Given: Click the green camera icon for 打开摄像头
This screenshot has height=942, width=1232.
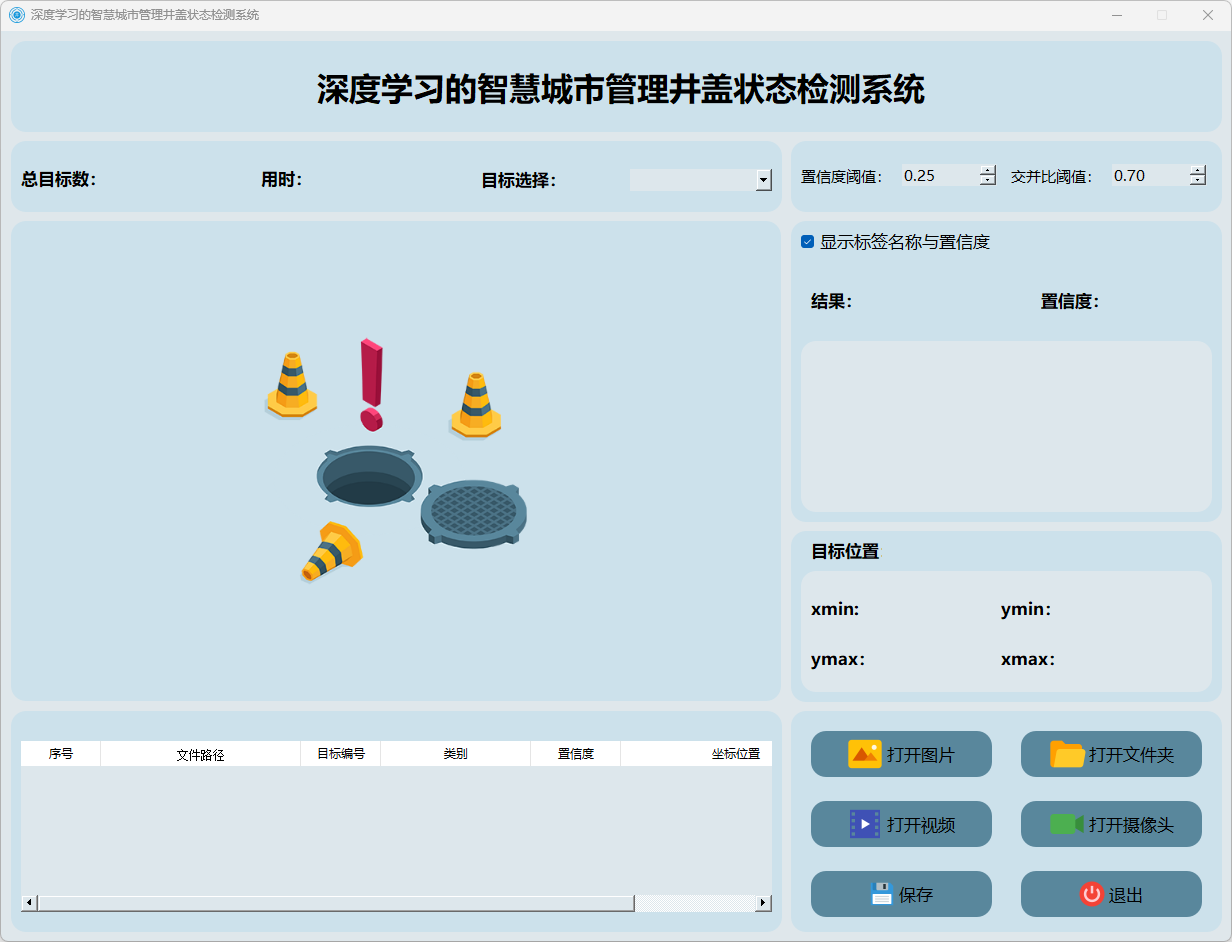Looking at the screenshot, I should 1066,824.
